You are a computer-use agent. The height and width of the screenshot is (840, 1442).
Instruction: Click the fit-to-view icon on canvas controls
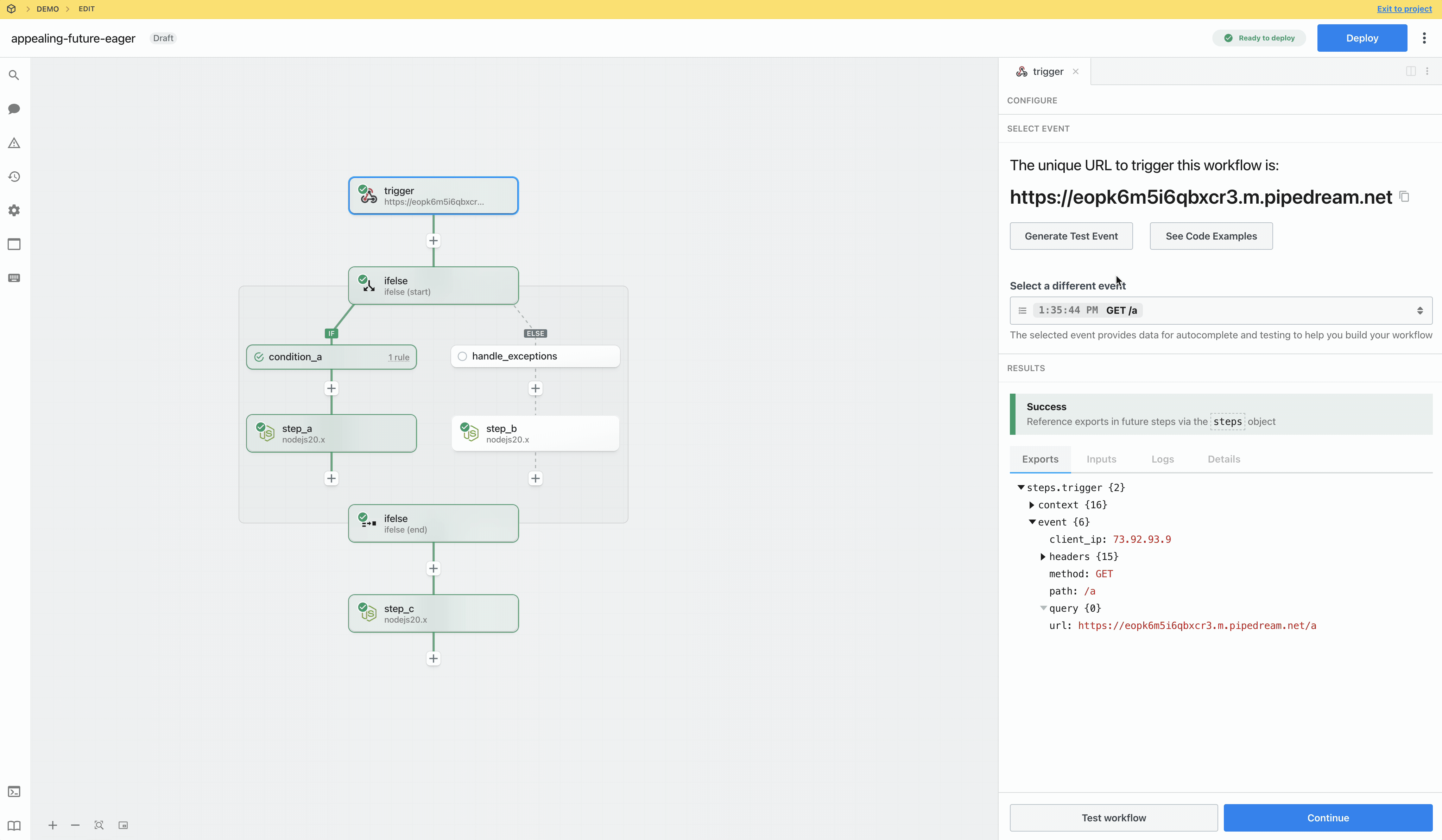99,825
